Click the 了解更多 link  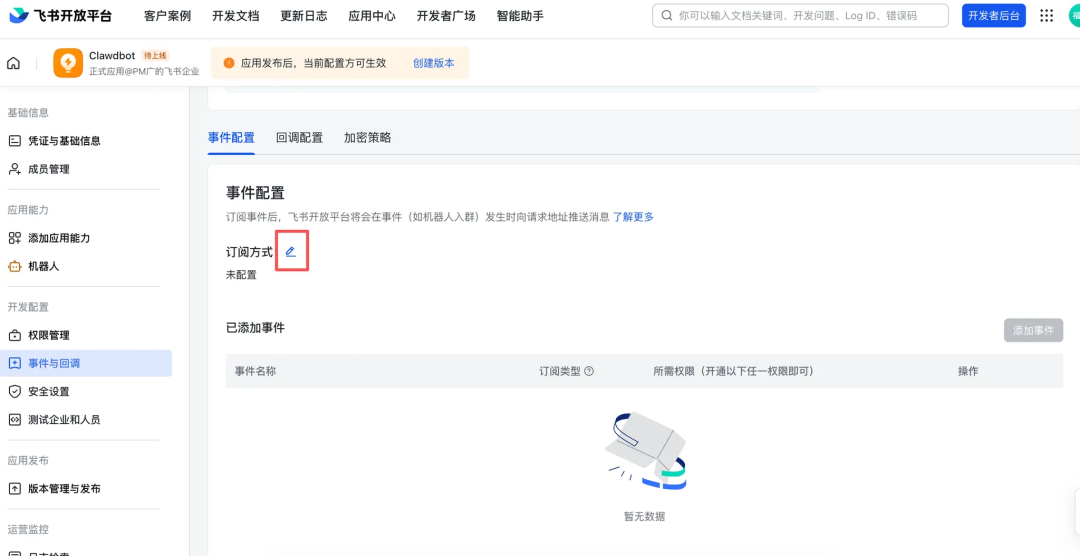[633, 217]
